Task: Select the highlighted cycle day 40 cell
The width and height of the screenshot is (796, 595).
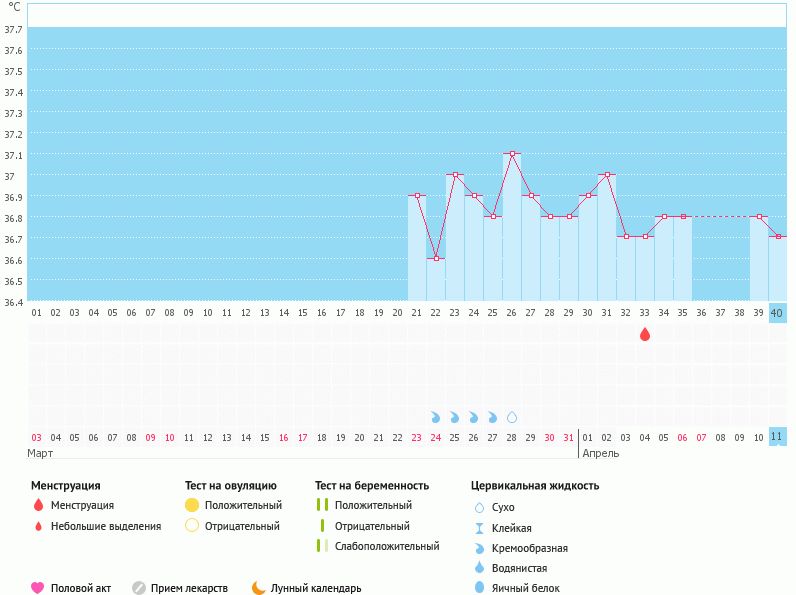Action: (777, 312)
